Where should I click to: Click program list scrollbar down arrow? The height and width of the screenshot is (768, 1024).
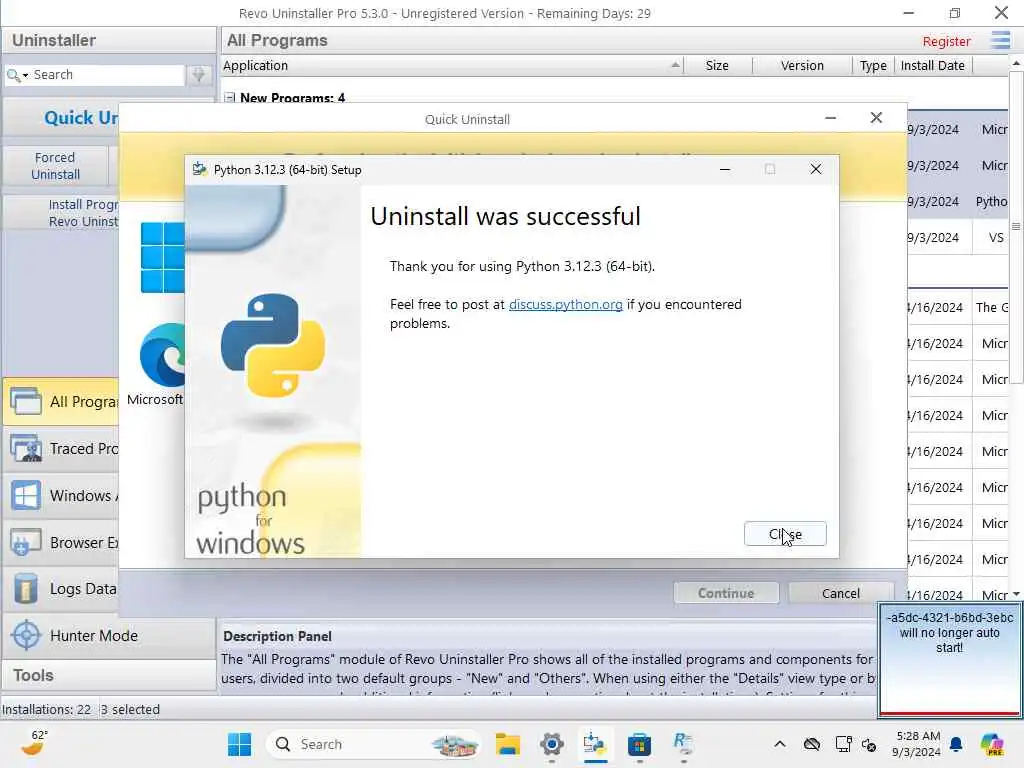pos(1017,594)
